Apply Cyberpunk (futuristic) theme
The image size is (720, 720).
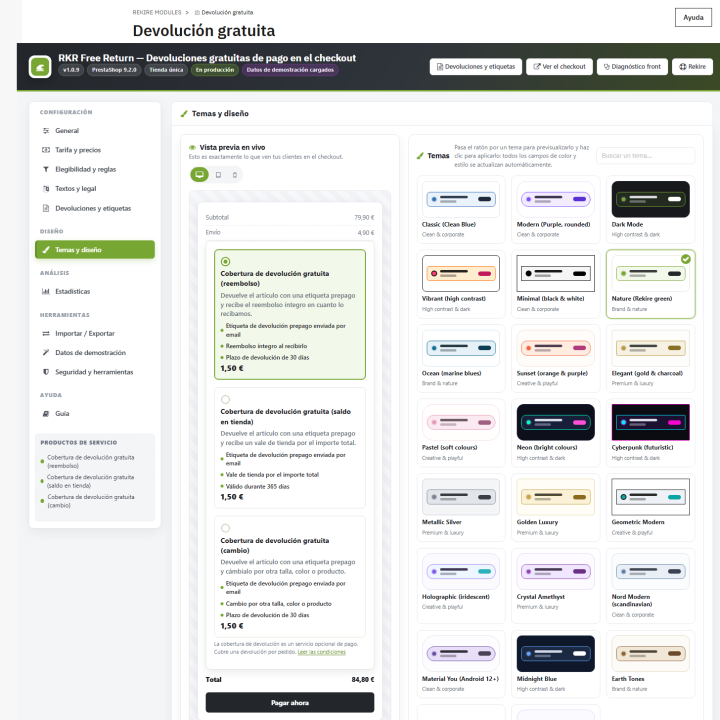coord(651,433)
